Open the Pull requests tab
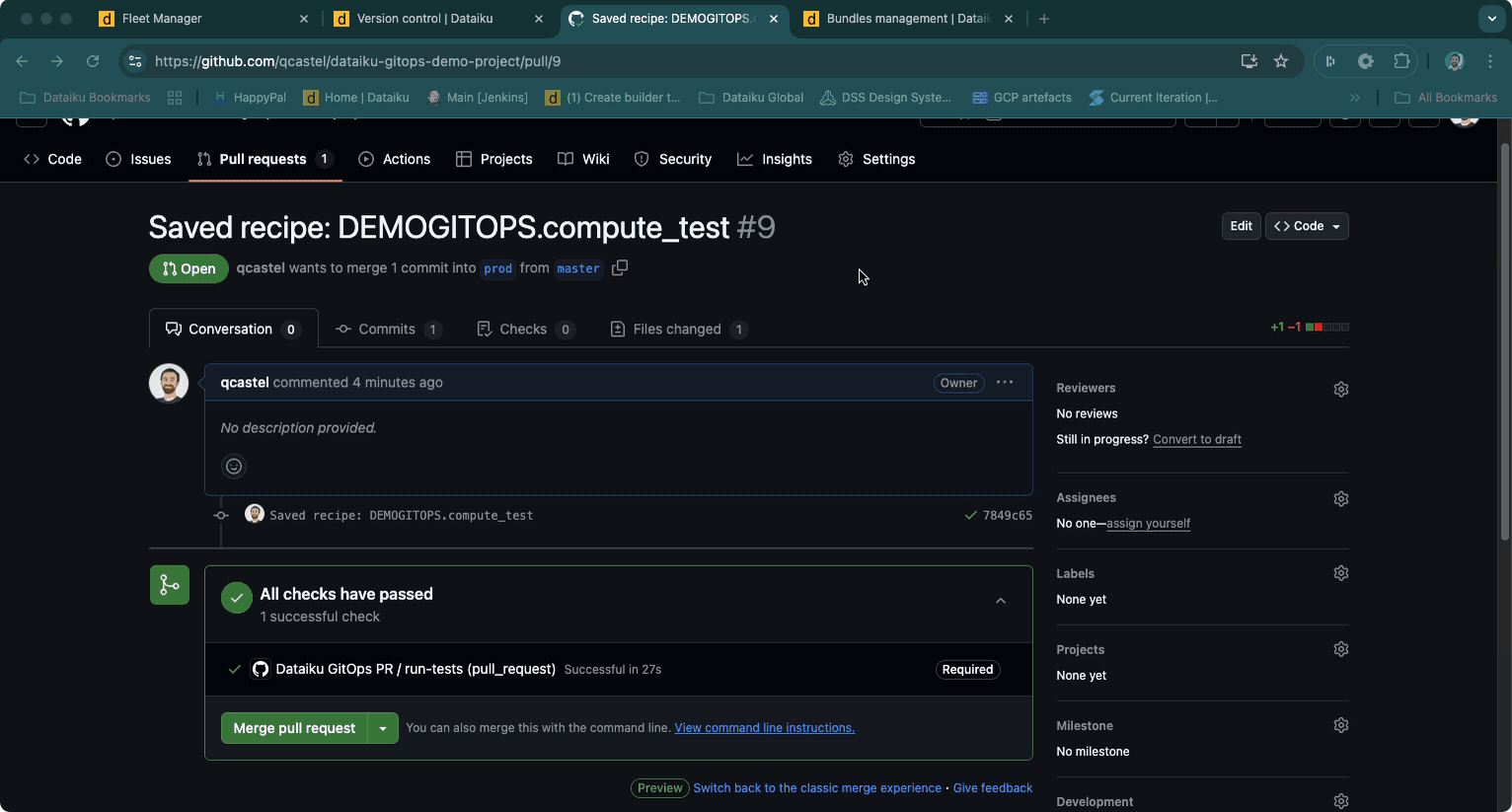The image size is (1512, 812). (265, 159)
